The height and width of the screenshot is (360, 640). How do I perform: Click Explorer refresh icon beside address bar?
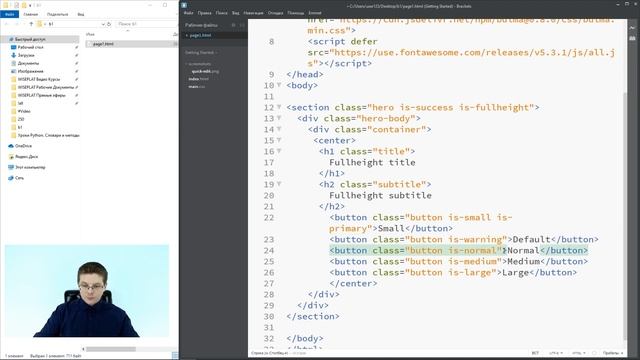tap(109, 24)
